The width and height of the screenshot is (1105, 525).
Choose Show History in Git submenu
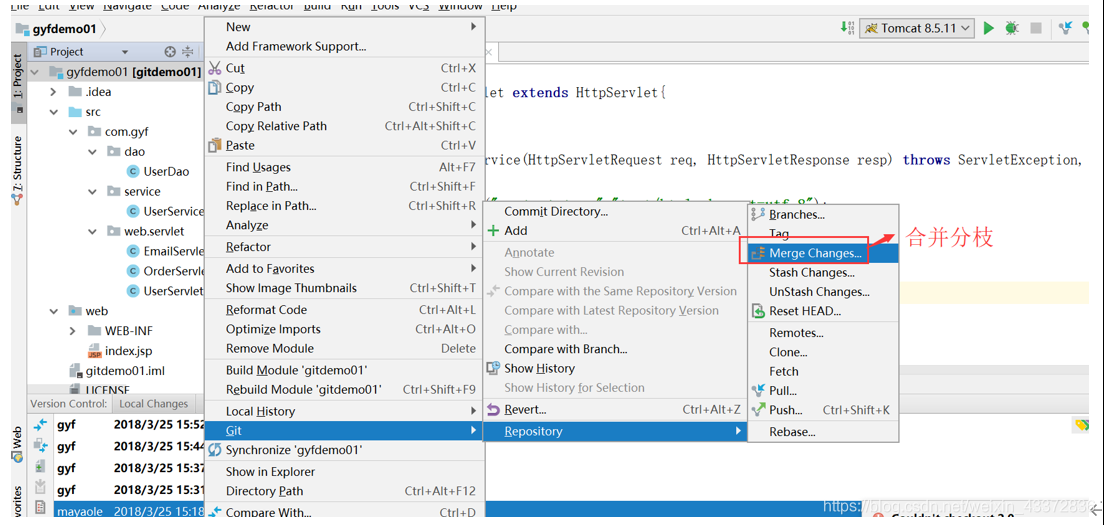[x=614, y=368]
